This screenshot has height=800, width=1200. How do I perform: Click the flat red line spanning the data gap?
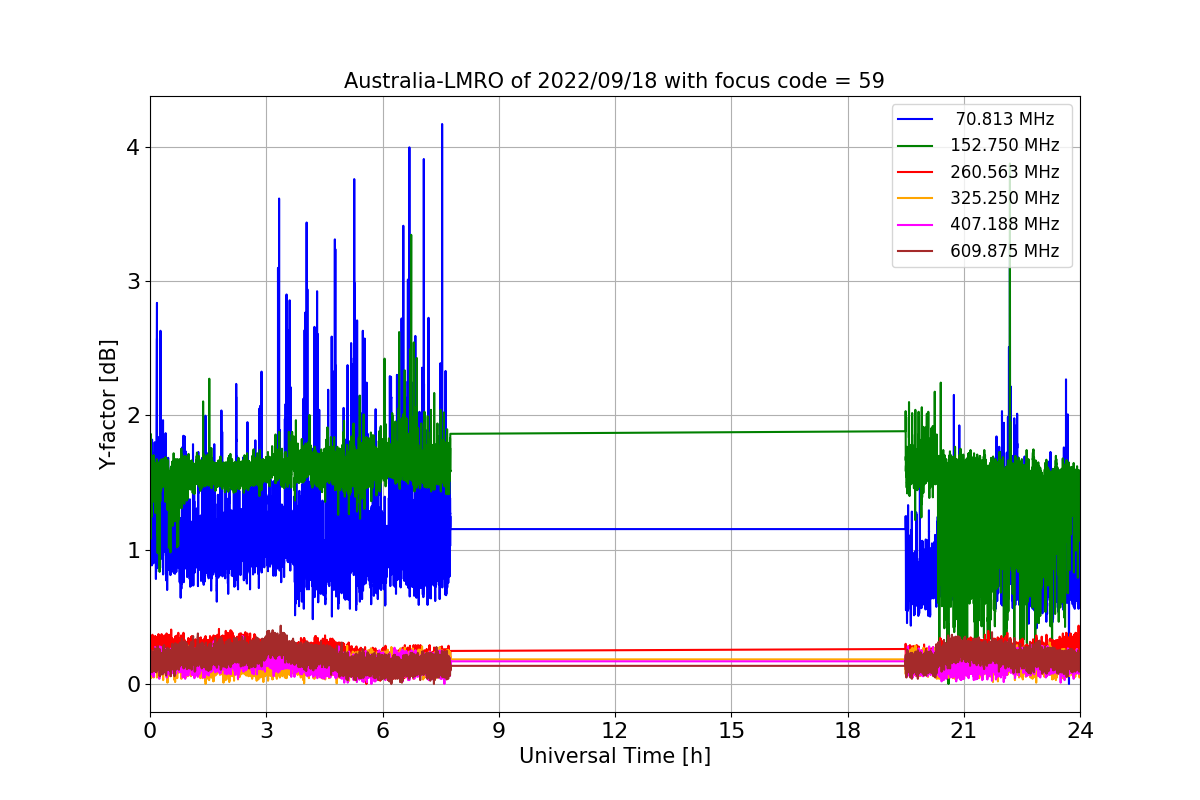point(678,650)
